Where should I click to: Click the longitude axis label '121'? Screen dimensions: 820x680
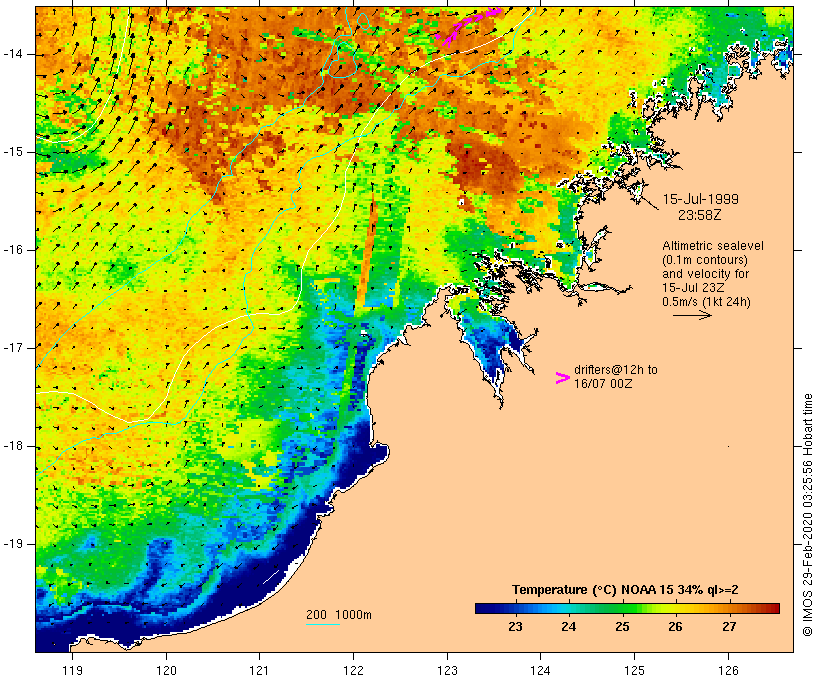pos(259,670)
